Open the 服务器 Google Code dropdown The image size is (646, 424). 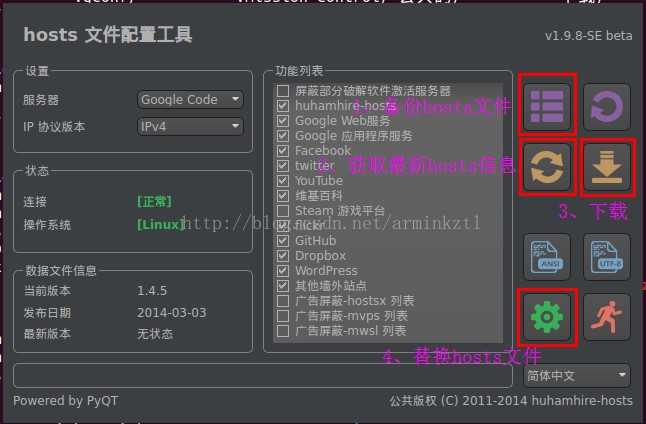click(190, 99)
